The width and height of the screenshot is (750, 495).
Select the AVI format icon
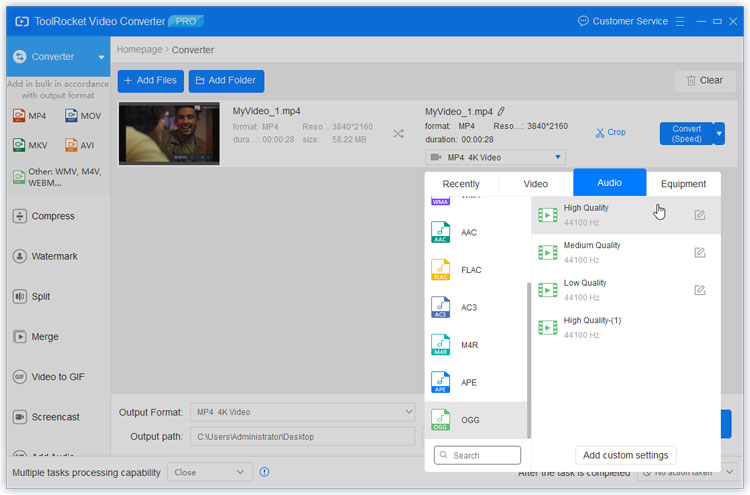[x=71, y=145]
